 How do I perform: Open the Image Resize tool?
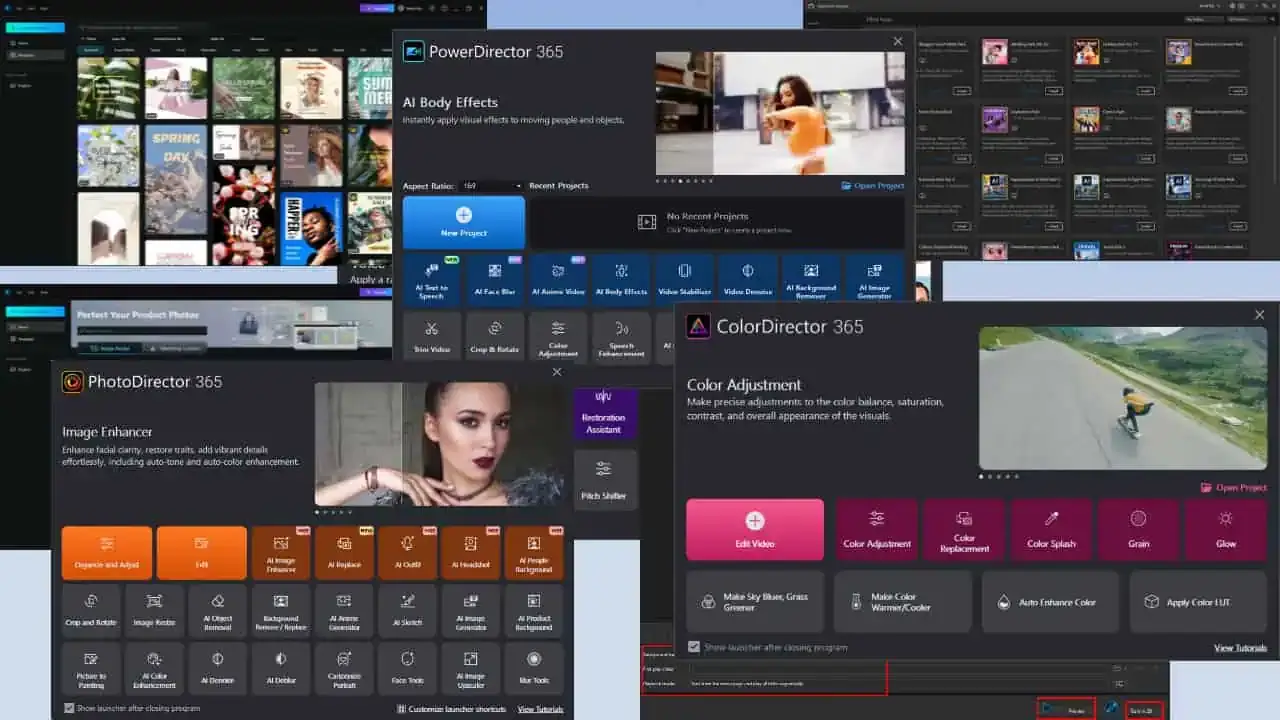pos(154,611)
